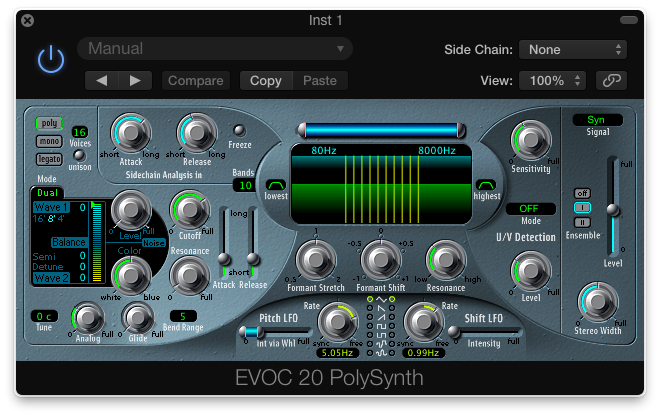
Task: Enable mono mode
Action: [49, 141]
